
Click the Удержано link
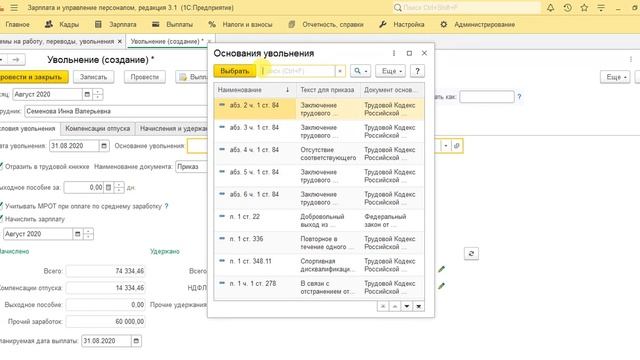click(x=165, y=251)
